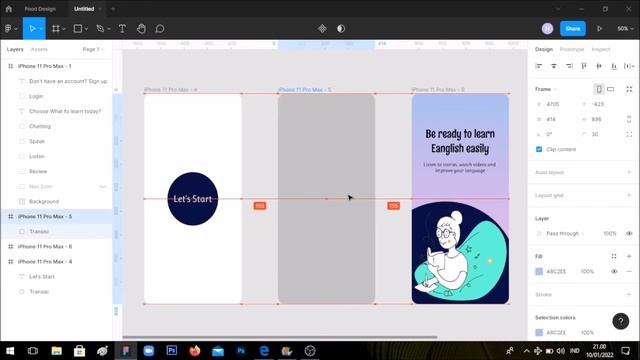
Task: Align right icon in Design panel
Action: (x=569, y=66)
